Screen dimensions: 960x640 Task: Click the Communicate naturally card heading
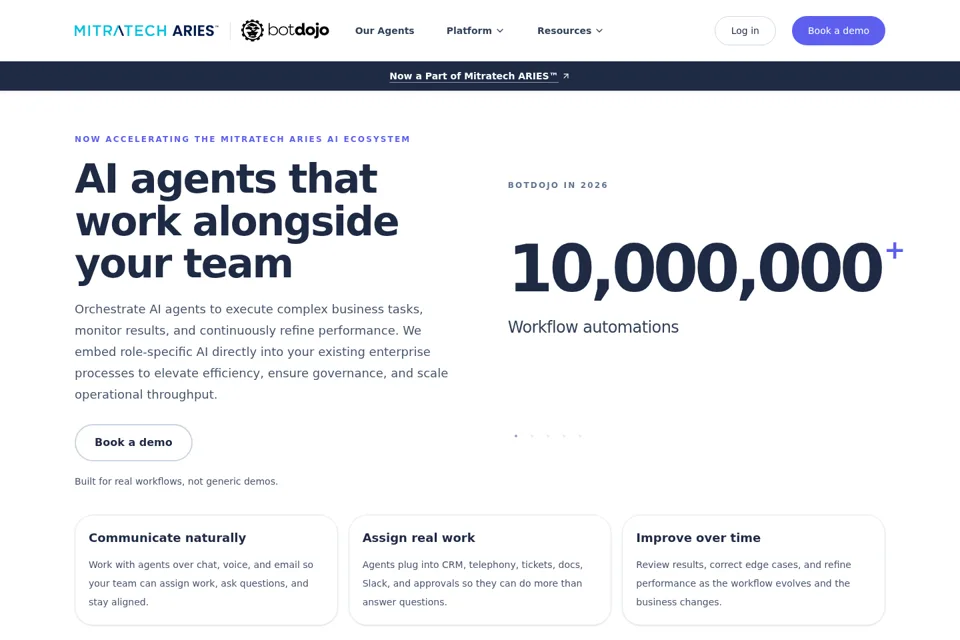167,538
